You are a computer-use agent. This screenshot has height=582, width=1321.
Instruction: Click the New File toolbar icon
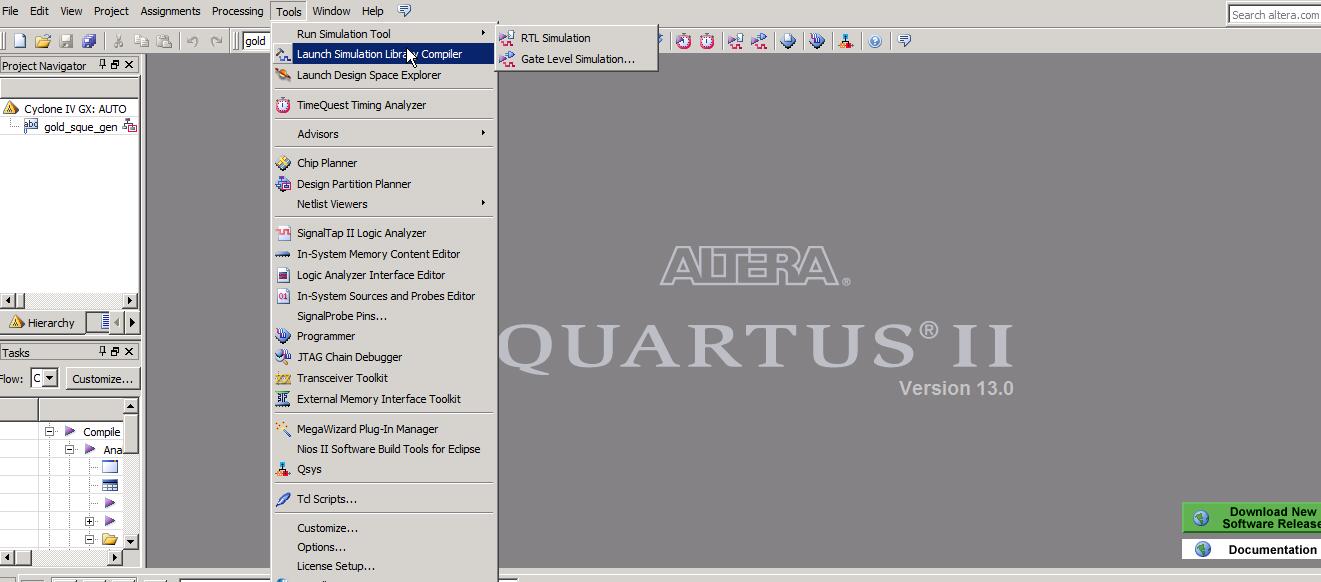(19, 41)
